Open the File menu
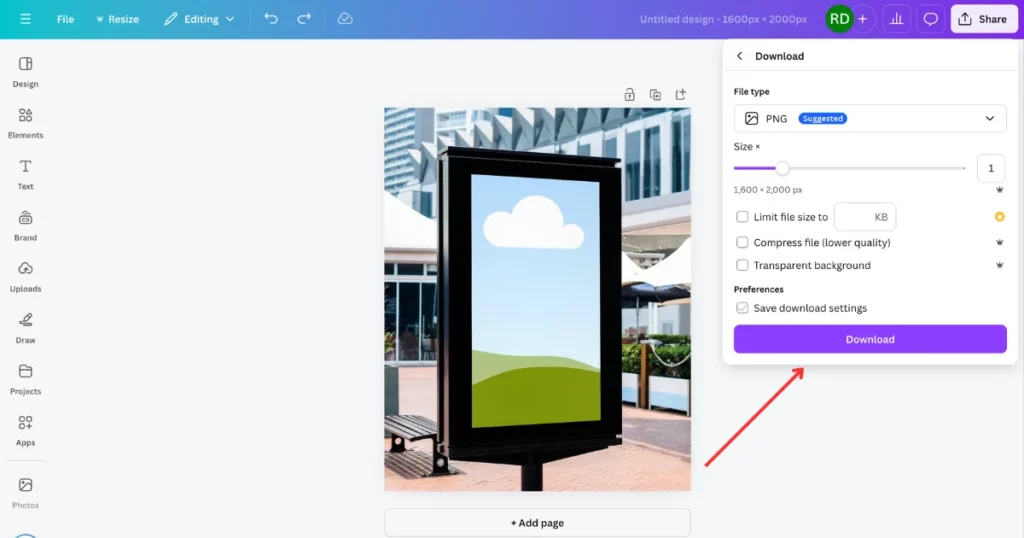Screen dimensions: 1024x538 pyautogui.click(x=65, y=19)
